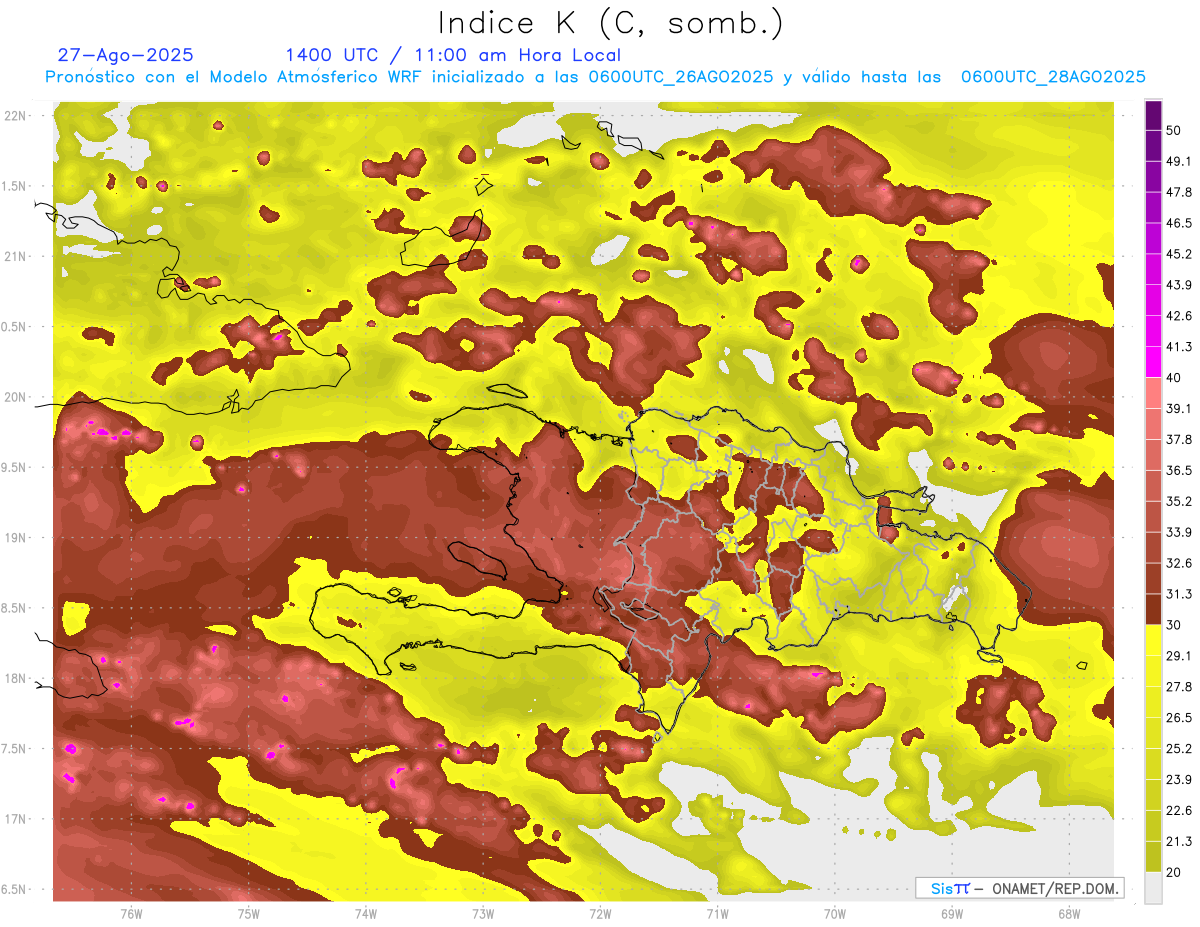Click the color bar label "27.8"

pyautogui.click(x=1178, y=687)
